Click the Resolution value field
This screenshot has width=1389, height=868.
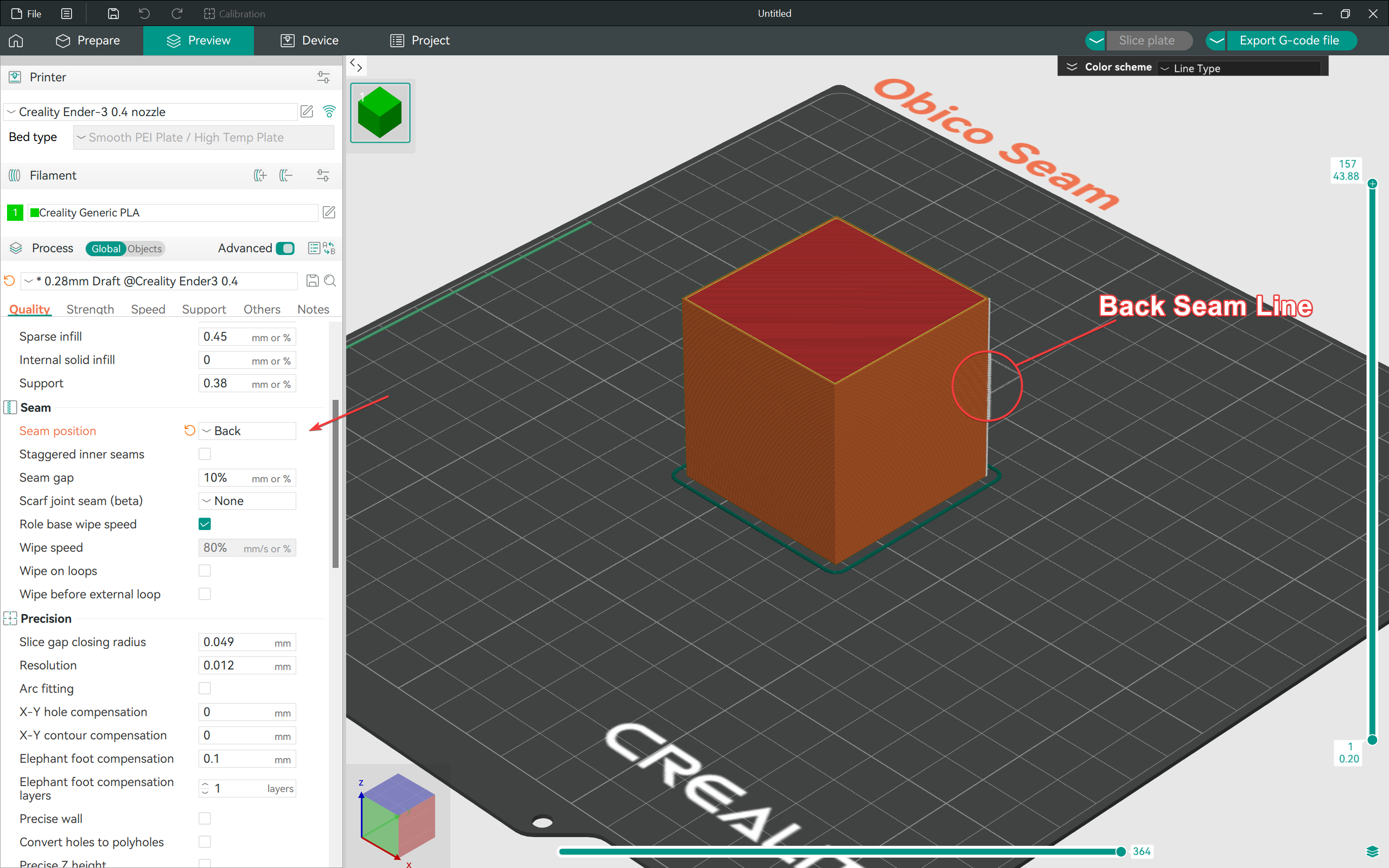pos(247,665)
